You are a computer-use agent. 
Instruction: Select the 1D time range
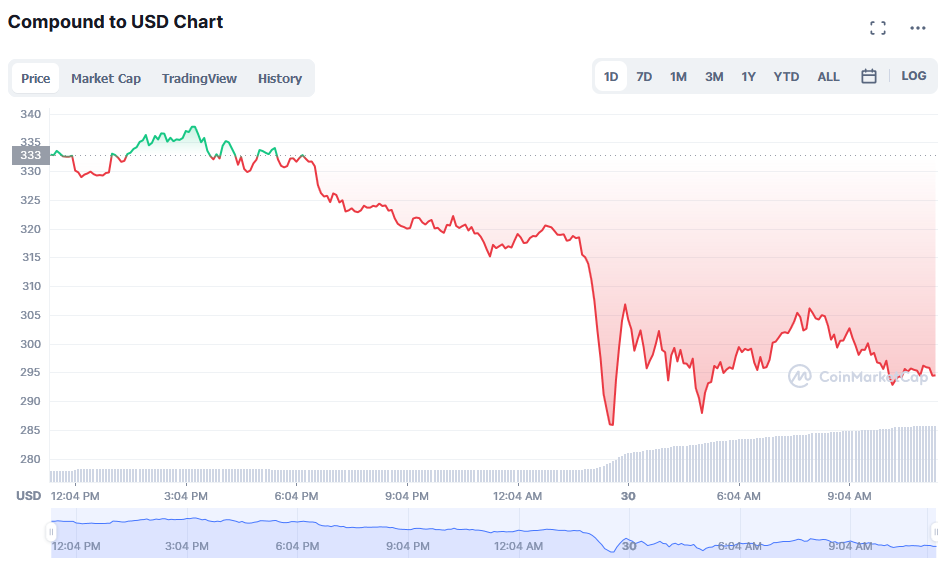[611, 76]
